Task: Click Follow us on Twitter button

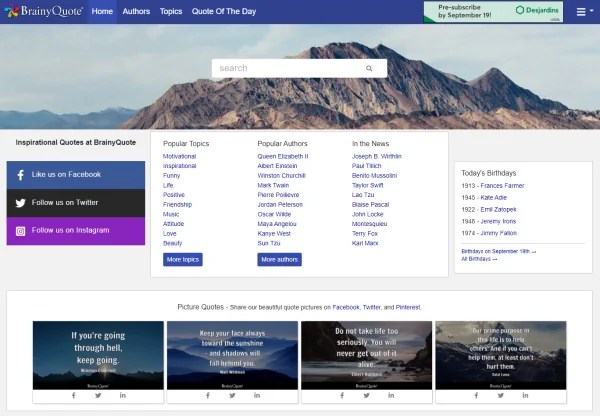Action: [x=76, y=203]
